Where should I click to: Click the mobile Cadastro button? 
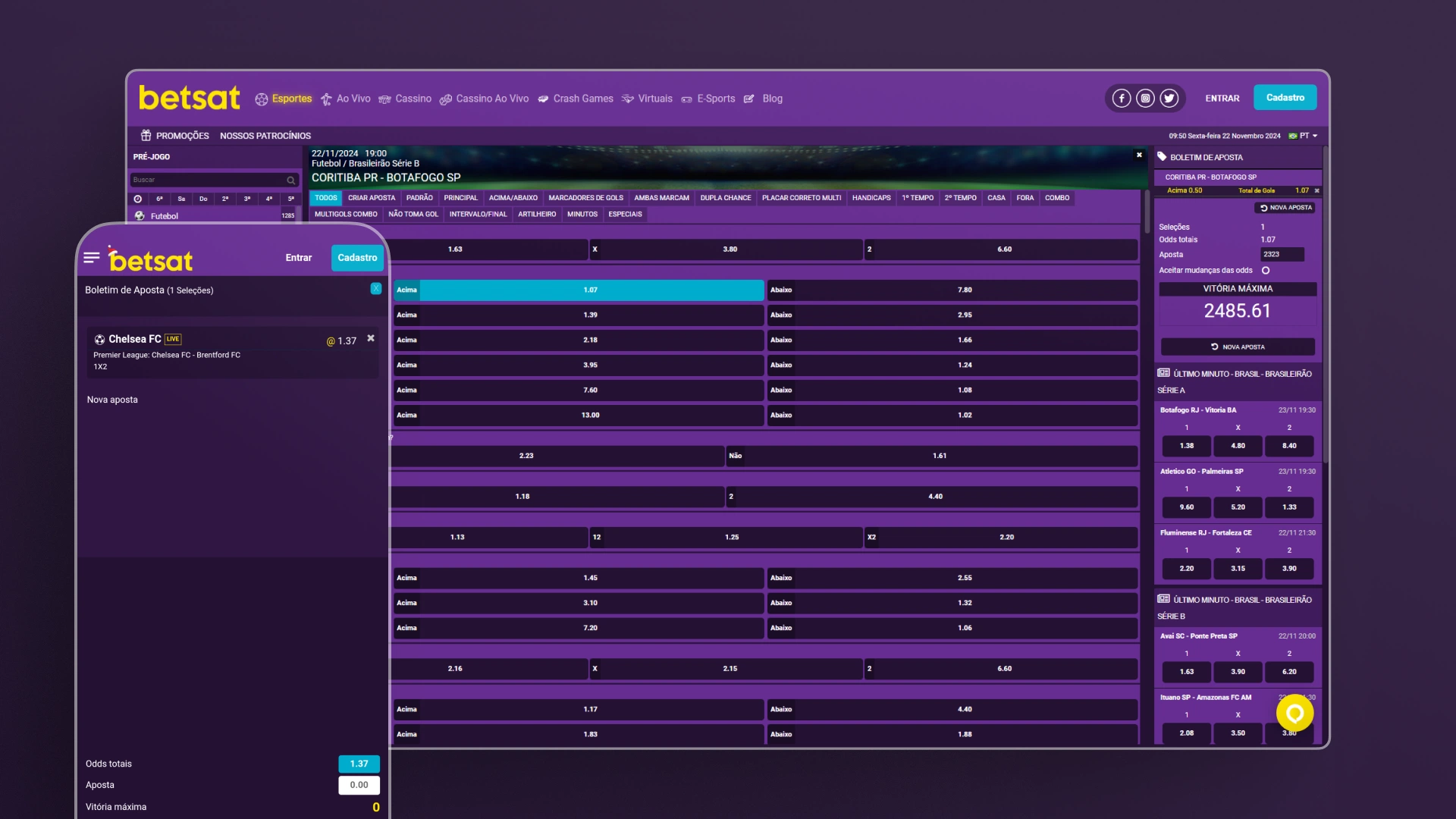point(357,258)
